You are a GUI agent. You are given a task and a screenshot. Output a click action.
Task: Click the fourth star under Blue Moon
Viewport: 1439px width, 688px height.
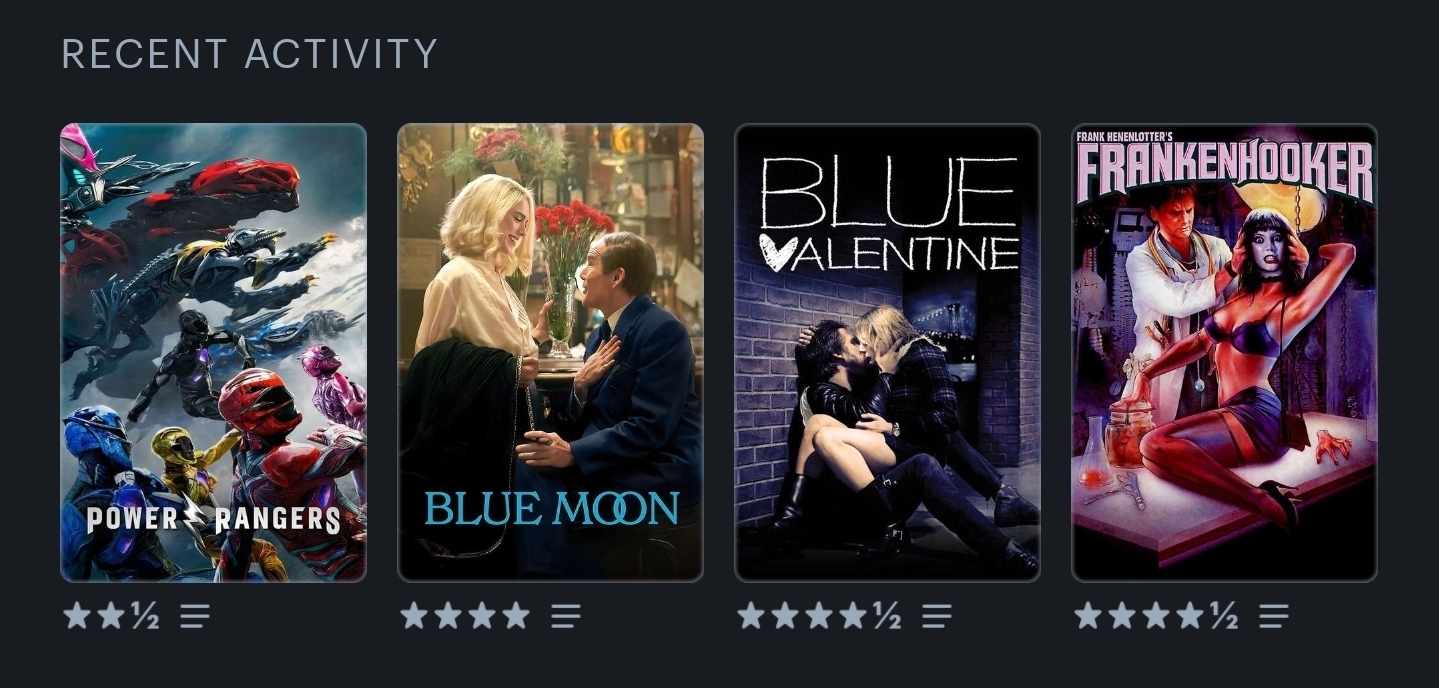coord(516,615)
